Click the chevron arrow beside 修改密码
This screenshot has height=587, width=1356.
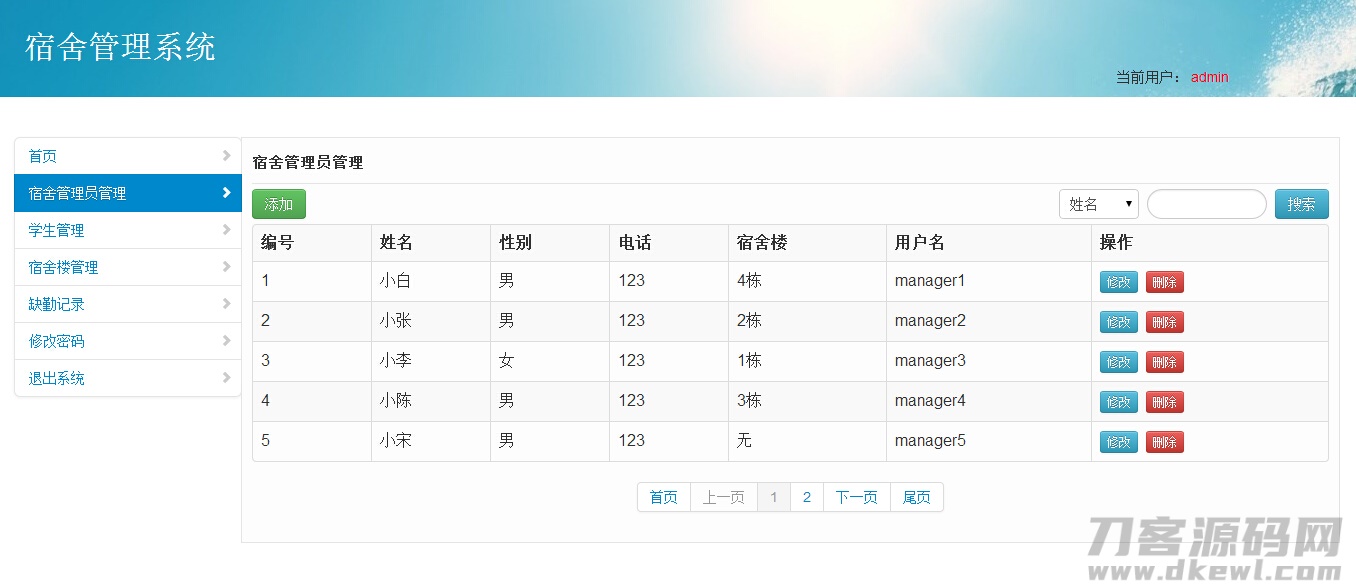(227, 341)
